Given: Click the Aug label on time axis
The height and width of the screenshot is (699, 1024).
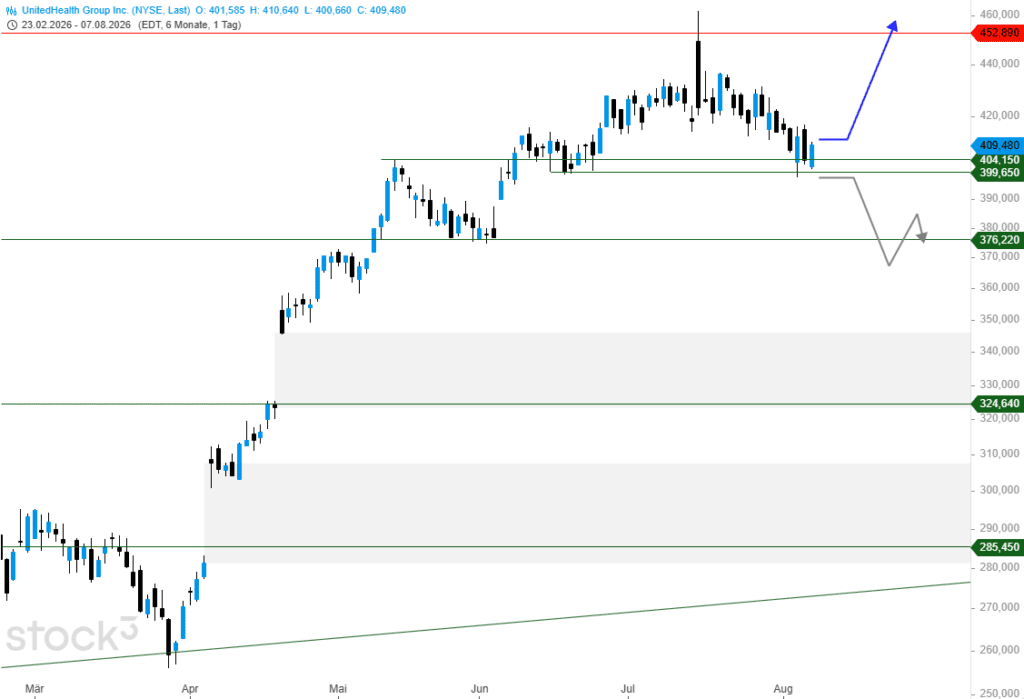Looking at the screenshot, I should pos(783,689).
